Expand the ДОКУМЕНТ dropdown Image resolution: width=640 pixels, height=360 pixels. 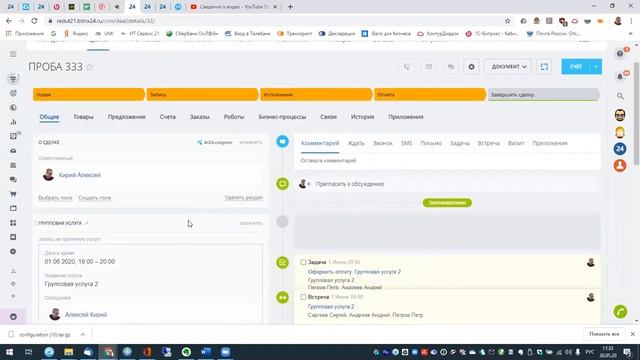[x=508, y=67]
